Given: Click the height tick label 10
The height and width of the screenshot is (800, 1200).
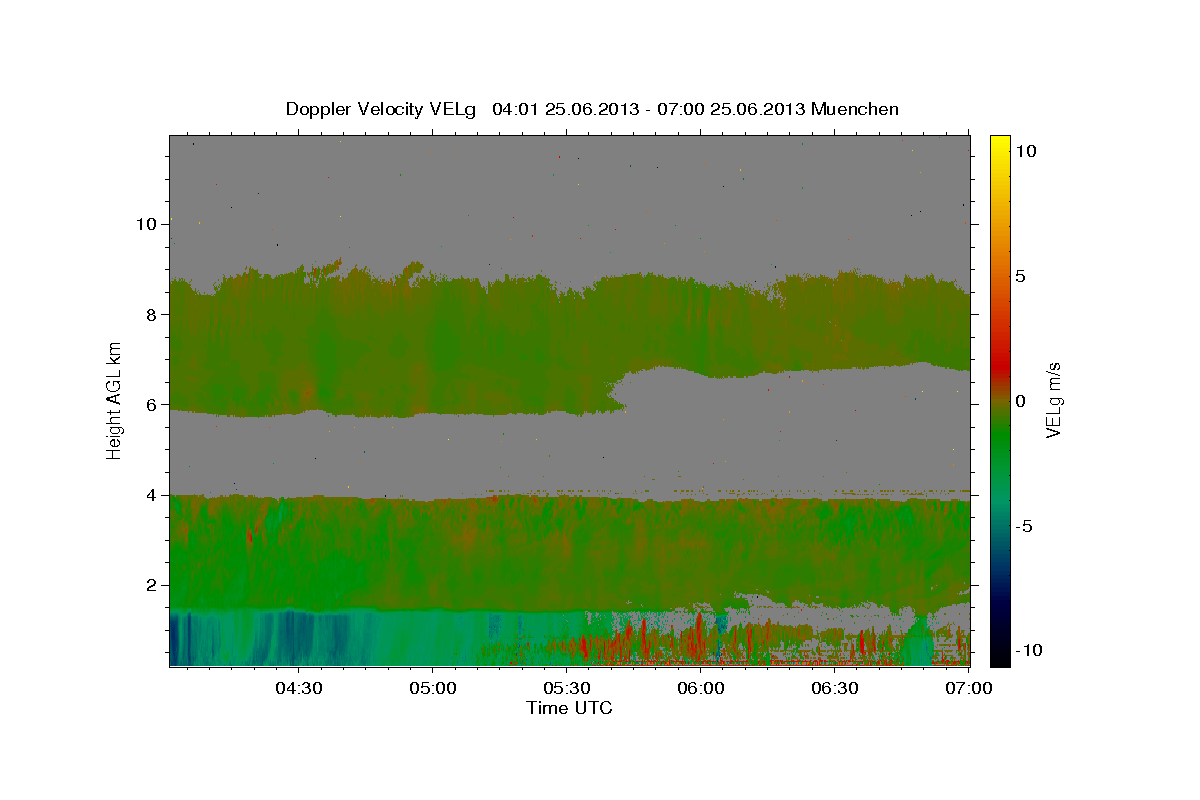Looking at the screenshot, I should coord(145,224).
